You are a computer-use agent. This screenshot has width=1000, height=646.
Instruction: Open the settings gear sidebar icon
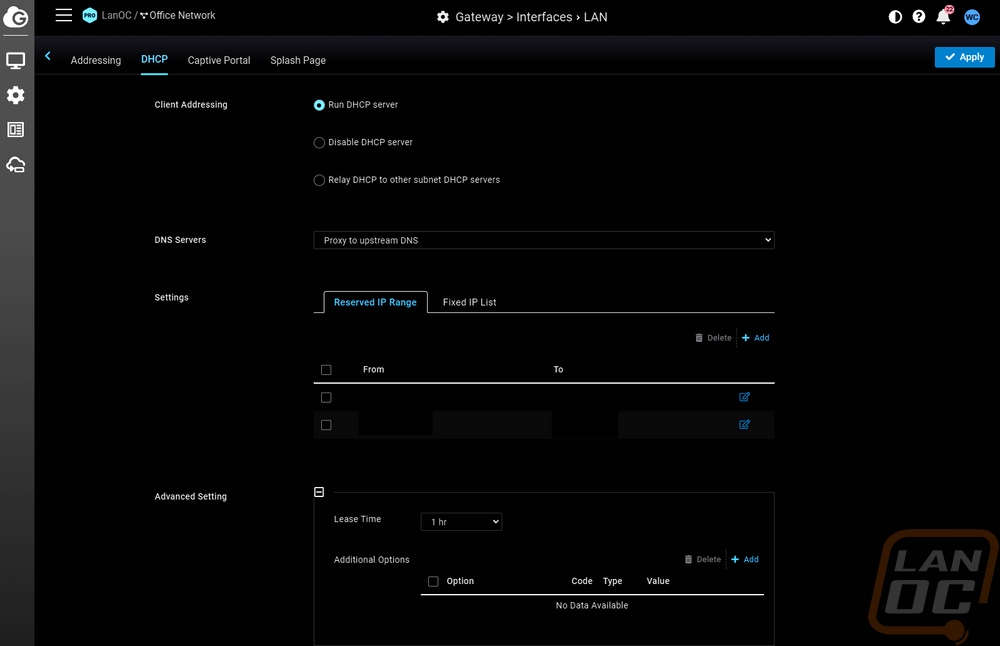click(x=15, y=95)
